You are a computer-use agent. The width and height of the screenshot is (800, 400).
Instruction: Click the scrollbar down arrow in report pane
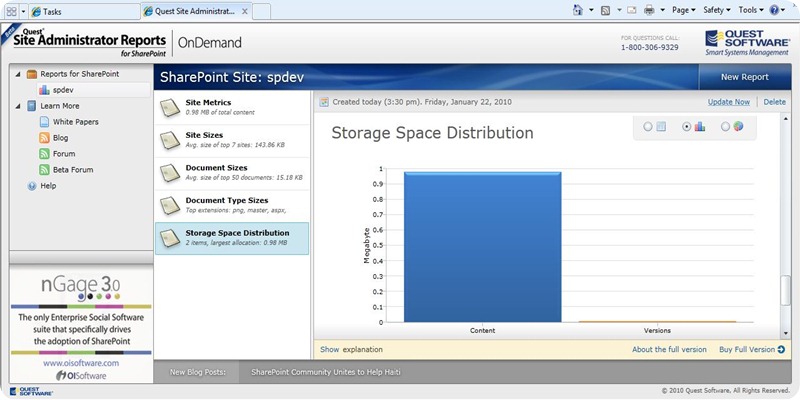pyautogui.click(x=785, y=334)
